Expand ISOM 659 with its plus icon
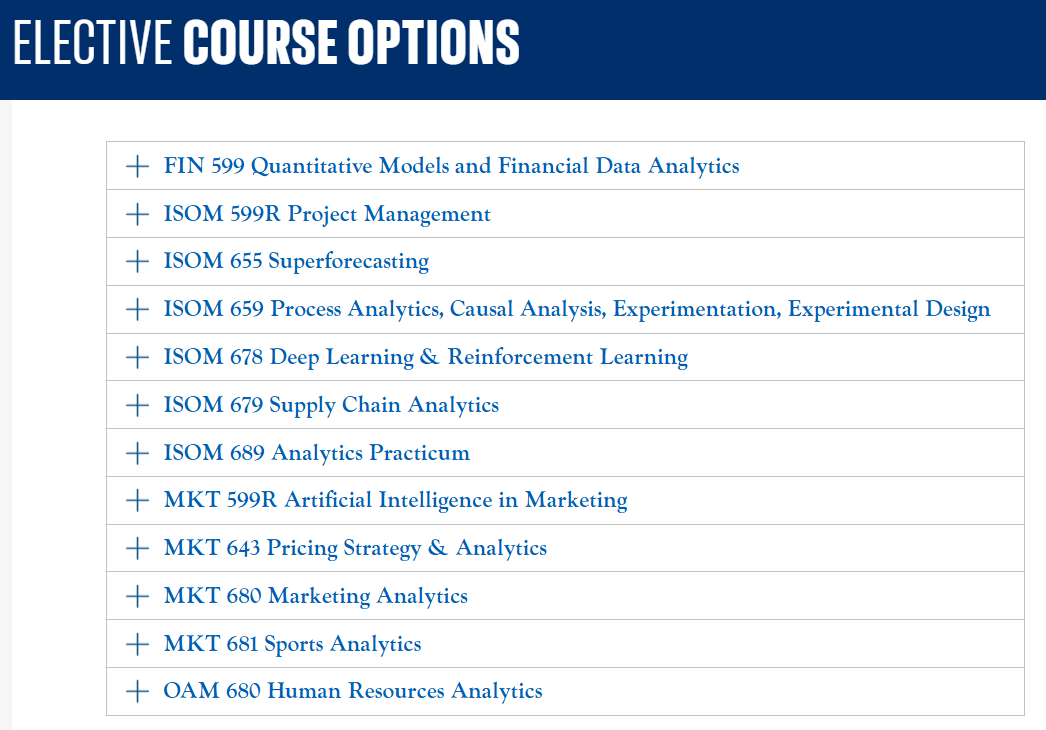This screenshot has width=1046, height=730. 137,310
